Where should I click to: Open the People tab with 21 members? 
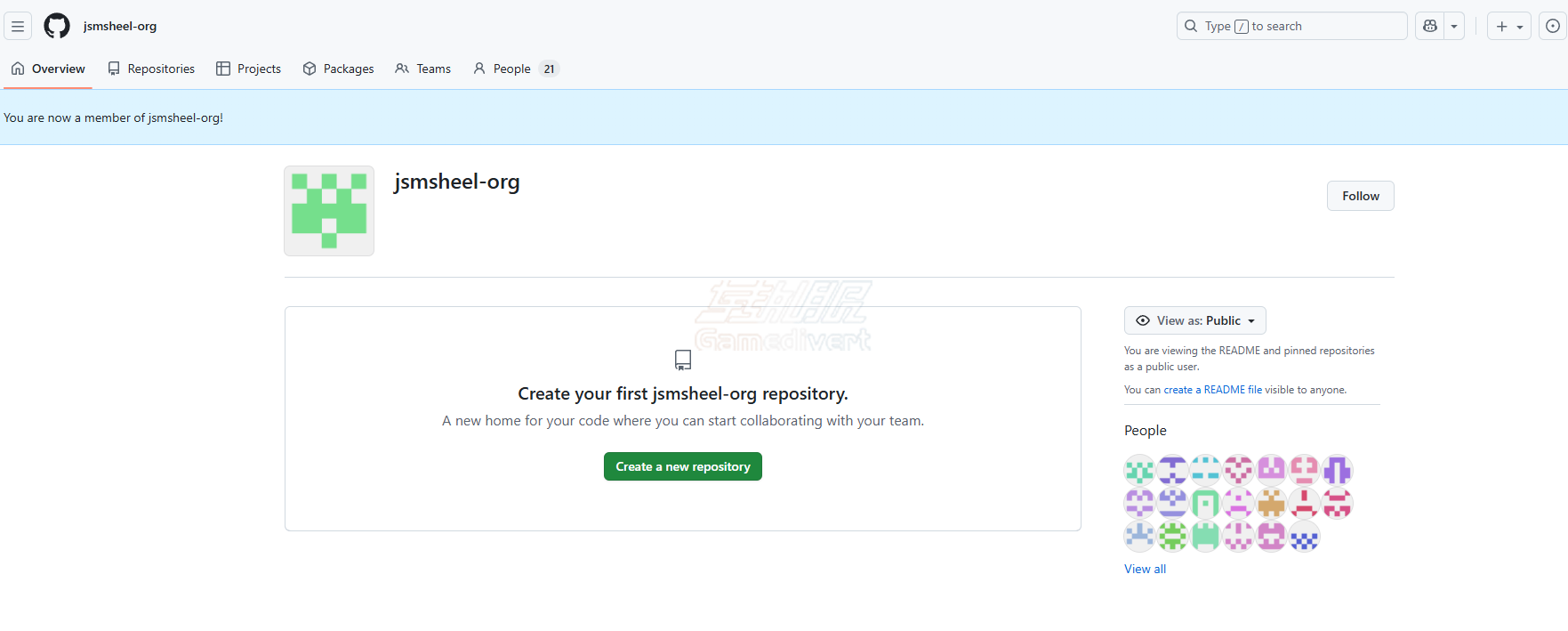pyautogui.click(x=516, y=69)
